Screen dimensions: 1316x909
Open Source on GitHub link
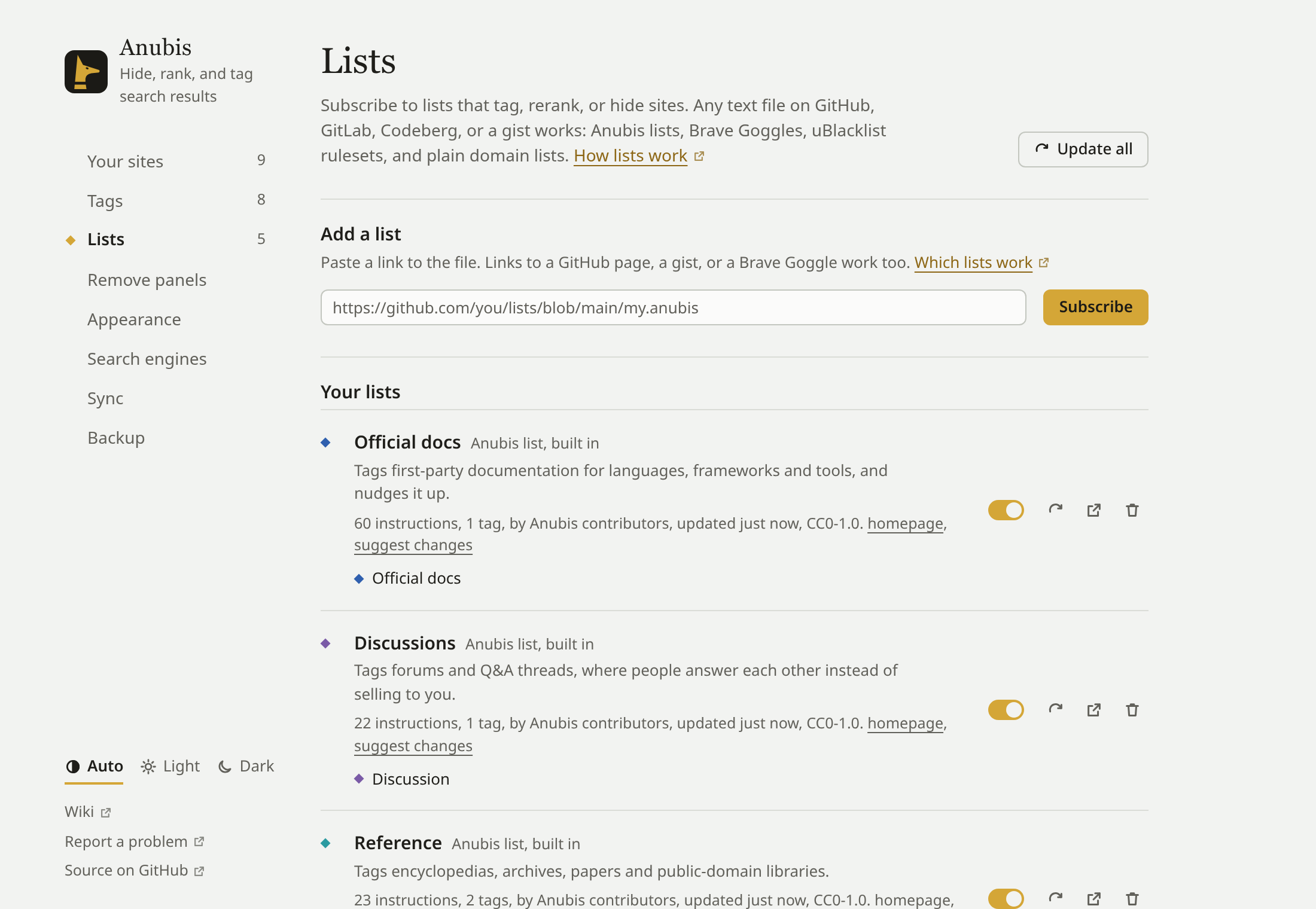(135, 870)
